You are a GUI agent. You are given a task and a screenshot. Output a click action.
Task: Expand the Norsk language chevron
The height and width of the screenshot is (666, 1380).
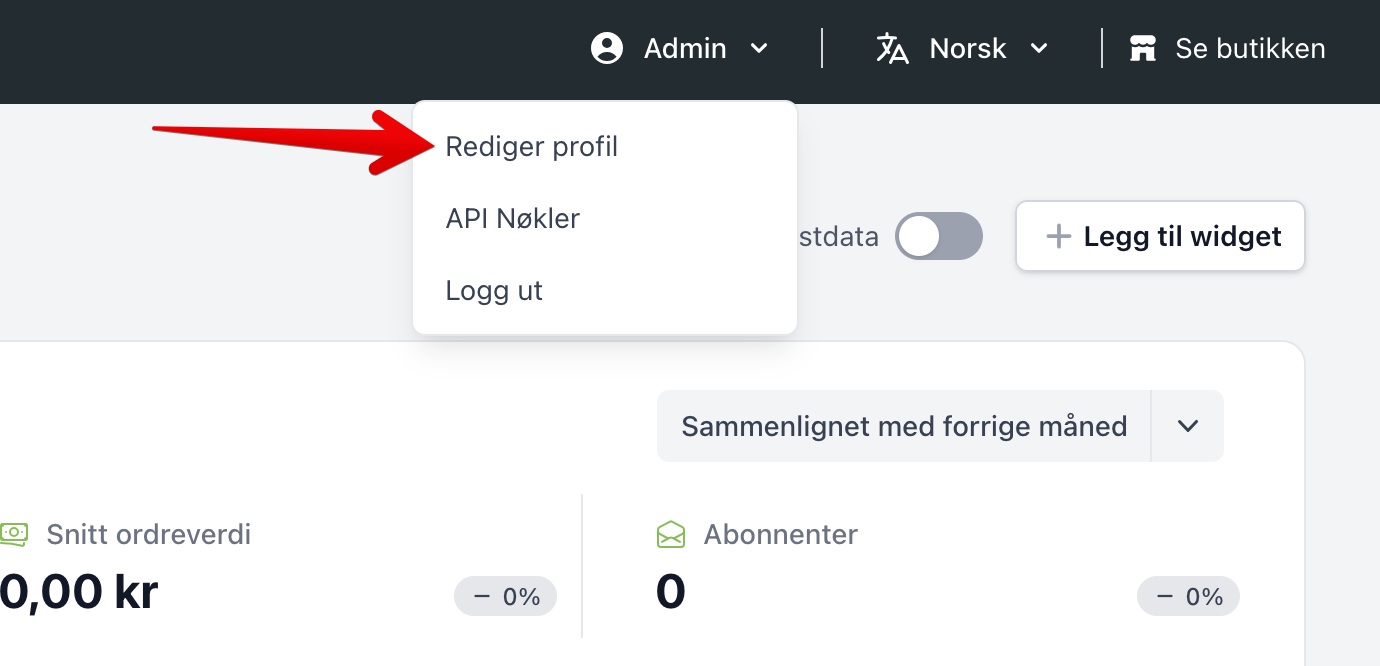(1039, 48)
